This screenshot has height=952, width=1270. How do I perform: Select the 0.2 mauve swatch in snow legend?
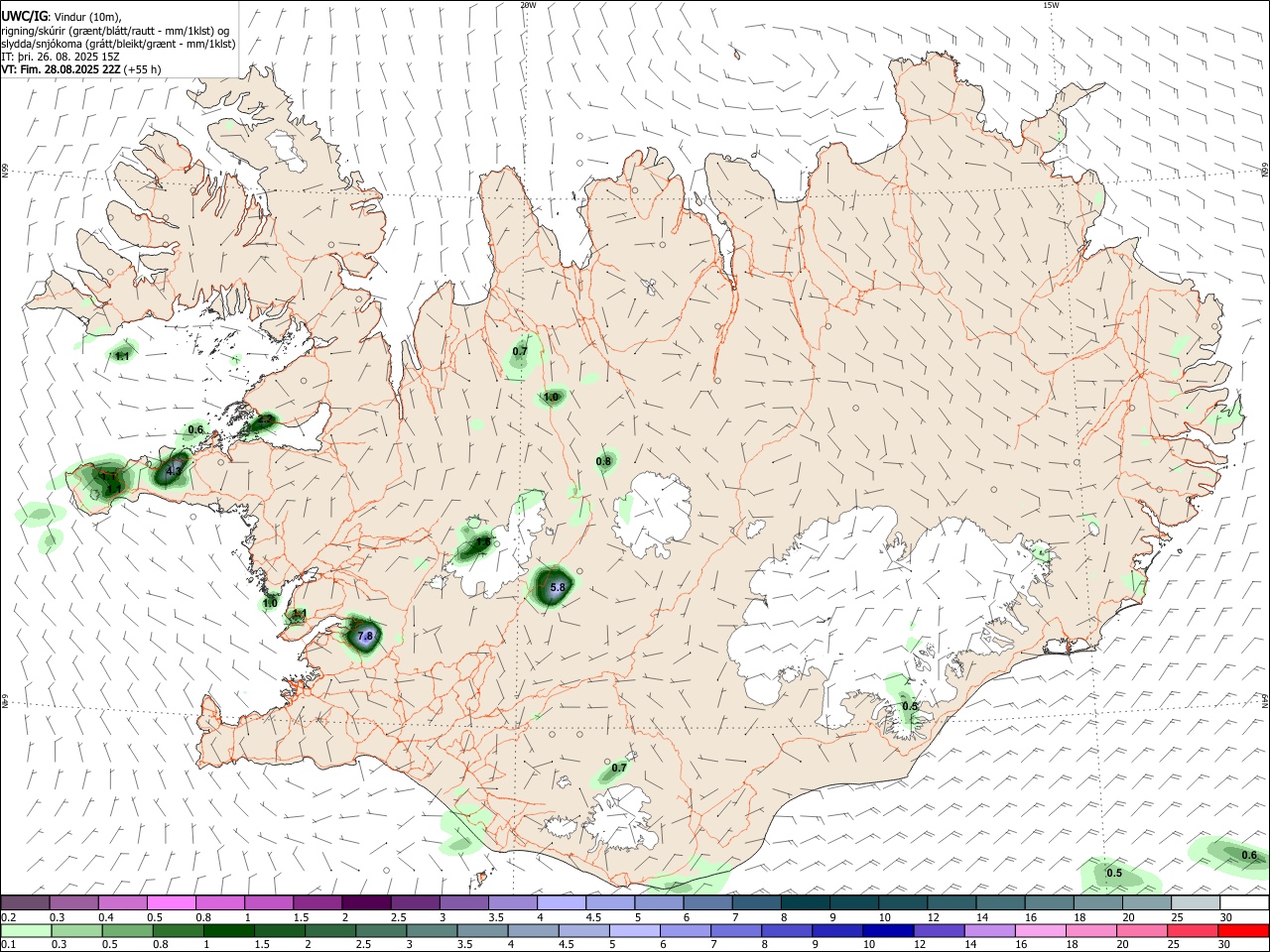click(25, 902)
